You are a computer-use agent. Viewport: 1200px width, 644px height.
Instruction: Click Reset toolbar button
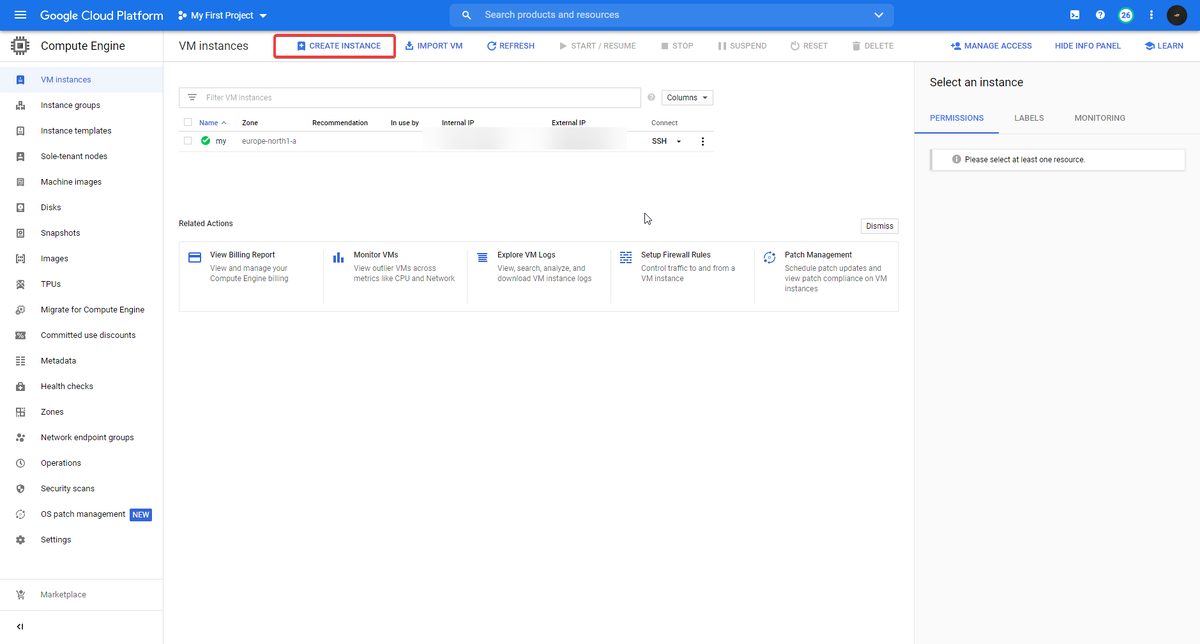click(x=809, y=46)
